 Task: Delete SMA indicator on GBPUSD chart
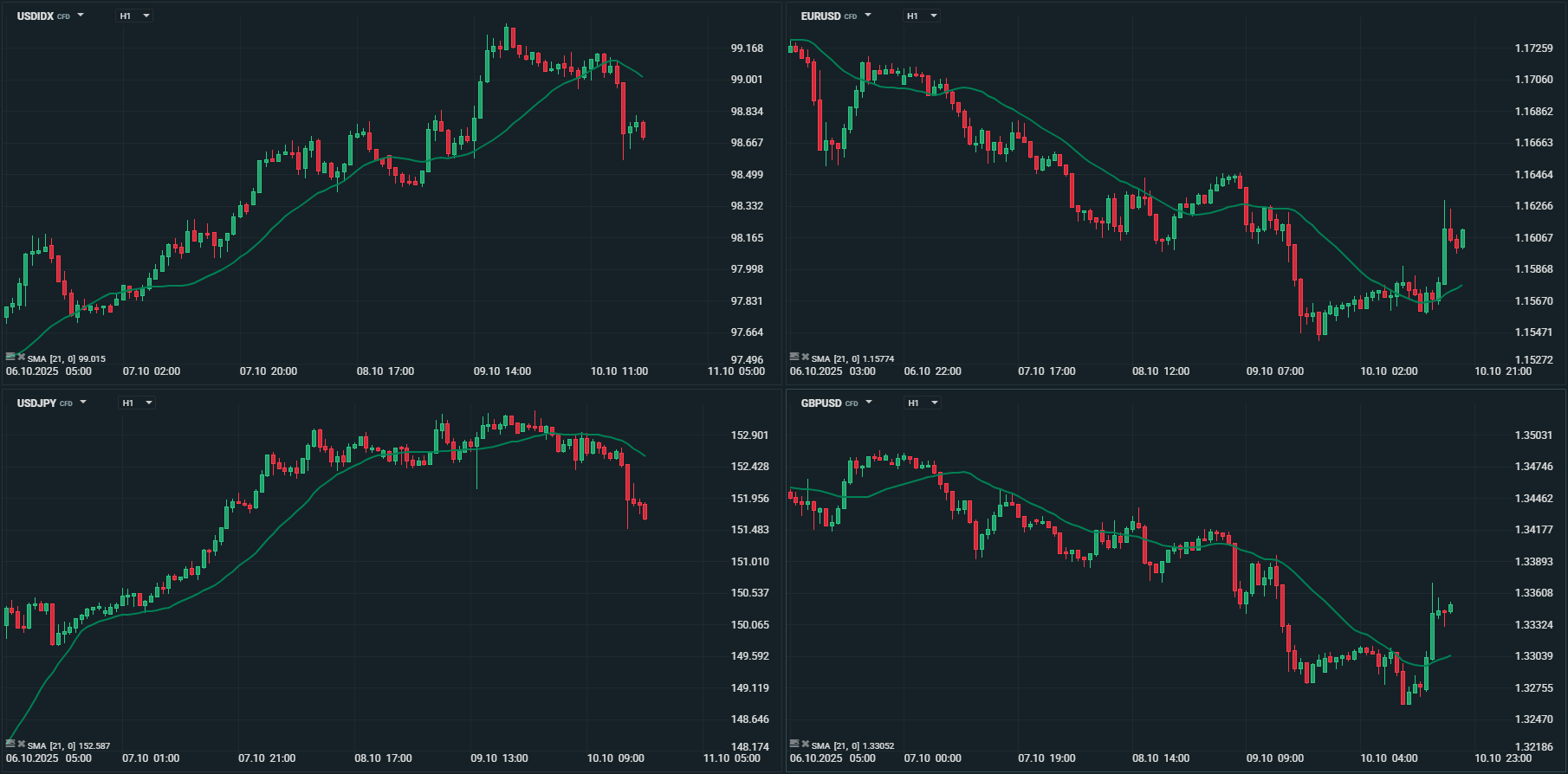coord(805,744)
